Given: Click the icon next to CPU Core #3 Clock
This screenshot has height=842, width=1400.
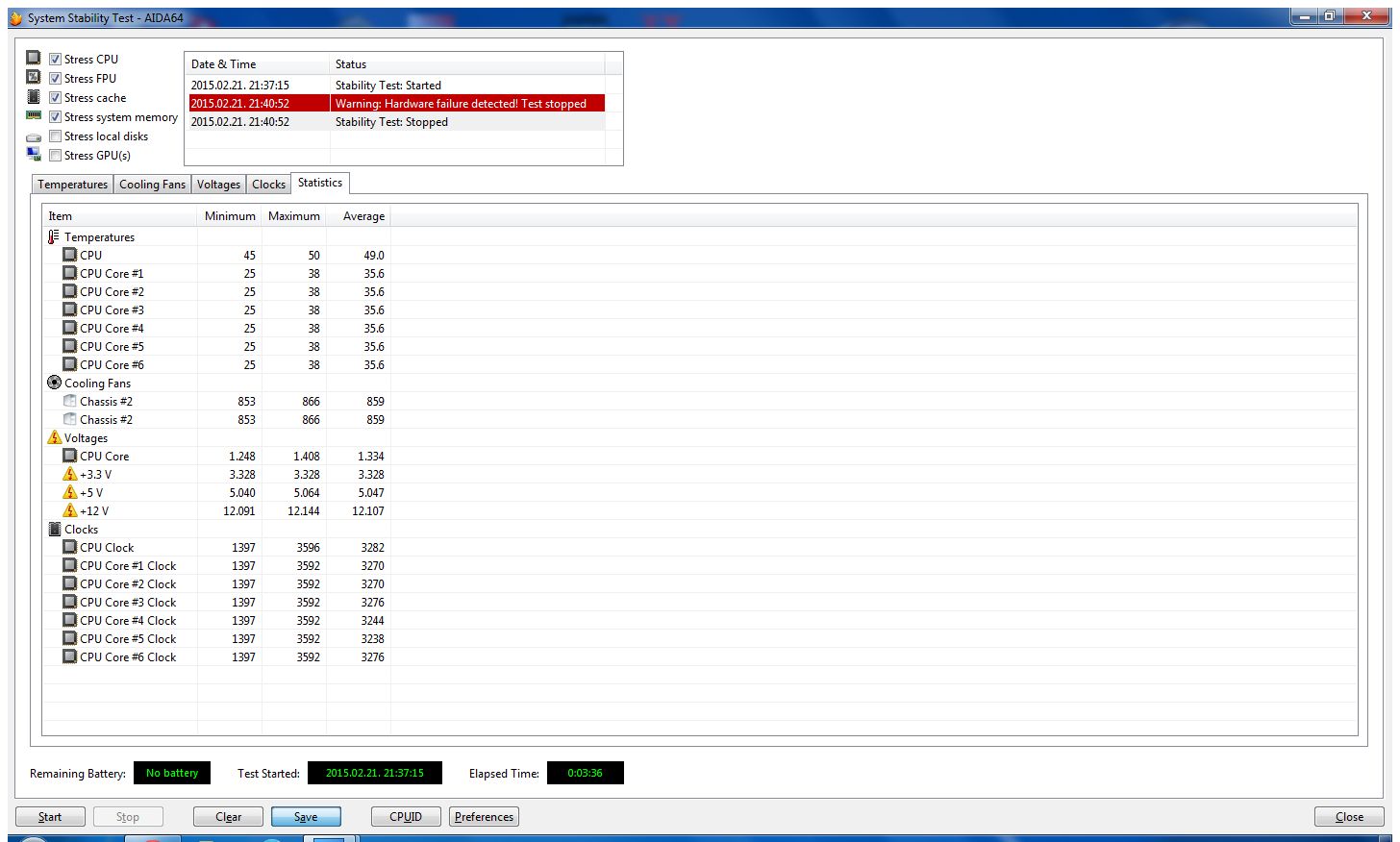Looking at the screenshot, I should 69,602.
